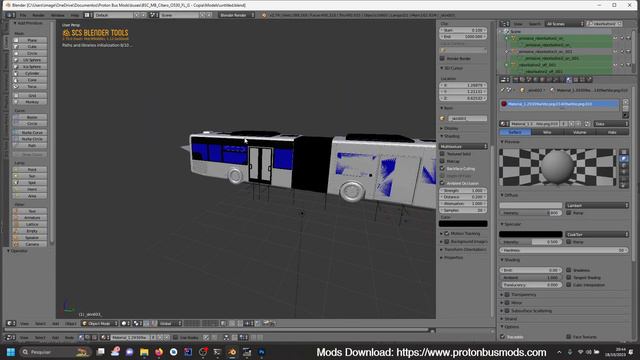Open the Blender Render engine dropdown
The height and width of the screenshot is (360, 640).
coord(236,15)
